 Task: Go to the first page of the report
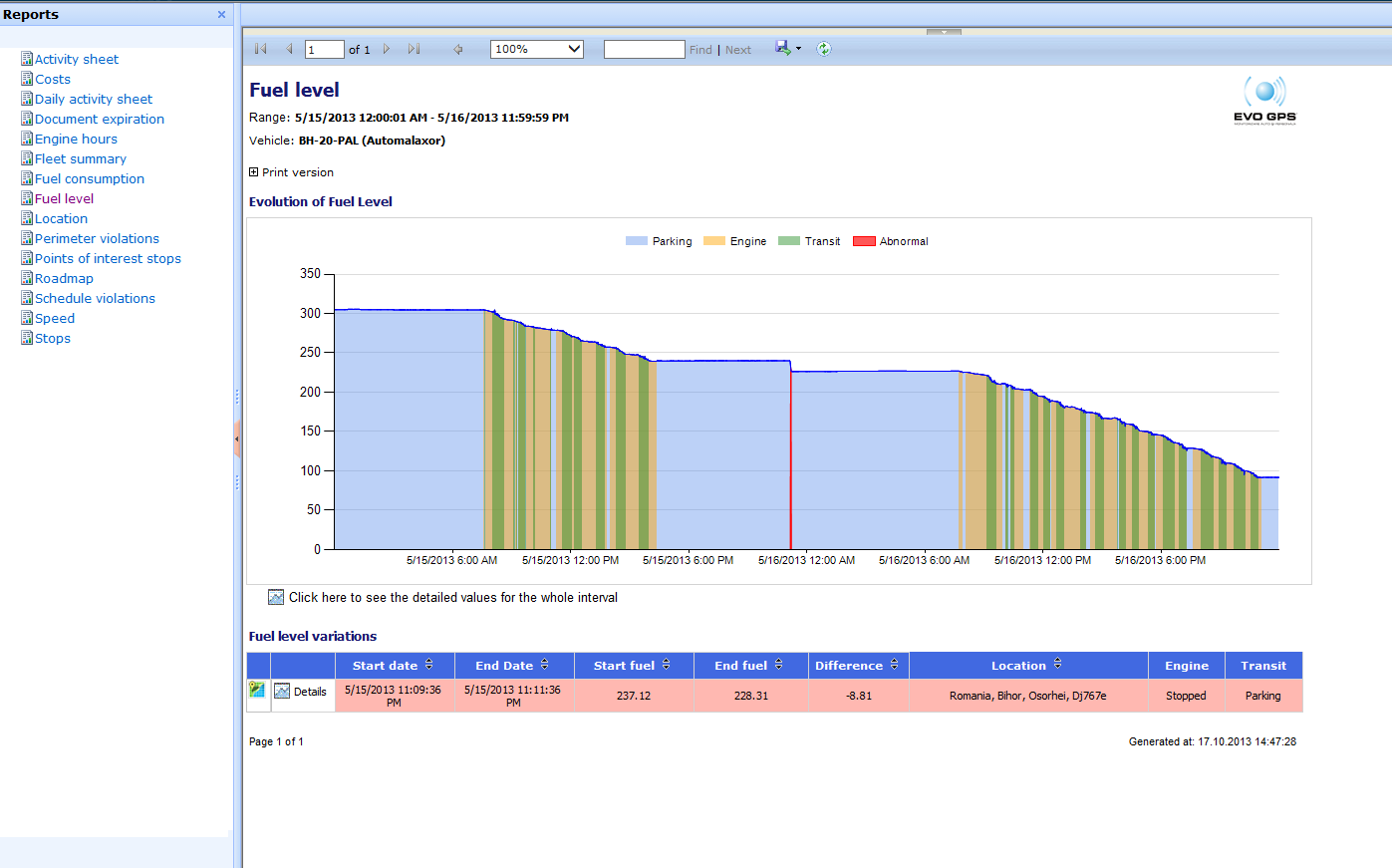[x=261, y=49]
